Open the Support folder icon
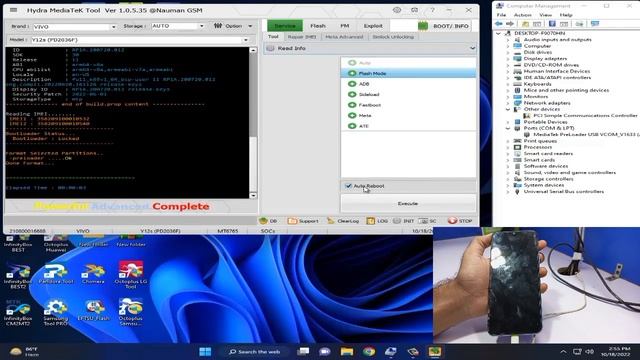The width and height of the screenshot is (640, 360). [x=292, y=221]
